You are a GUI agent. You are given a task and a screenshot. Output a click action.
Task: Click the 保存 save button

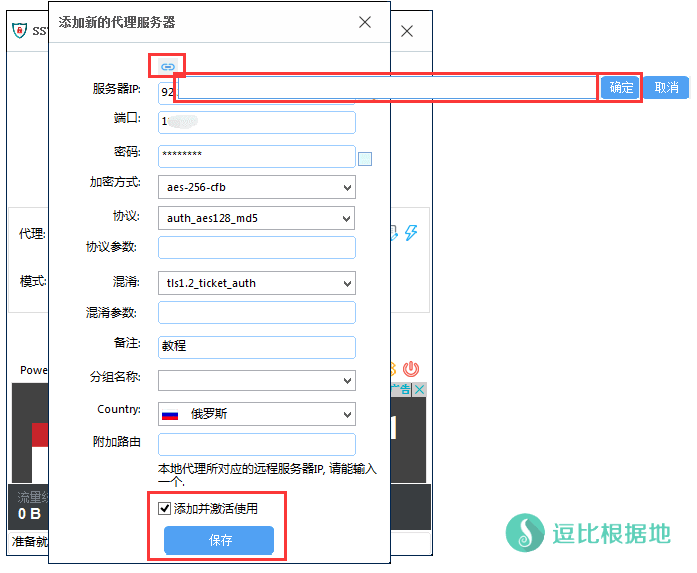pyautogui.click(x=219, y=540)
